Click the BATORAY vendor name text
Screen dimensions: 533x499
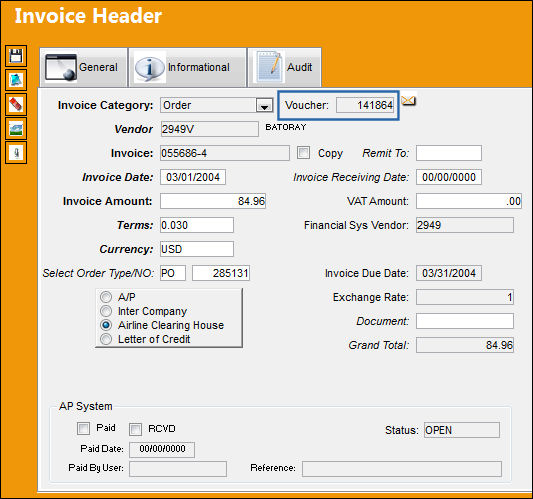(x=286, y=127)
